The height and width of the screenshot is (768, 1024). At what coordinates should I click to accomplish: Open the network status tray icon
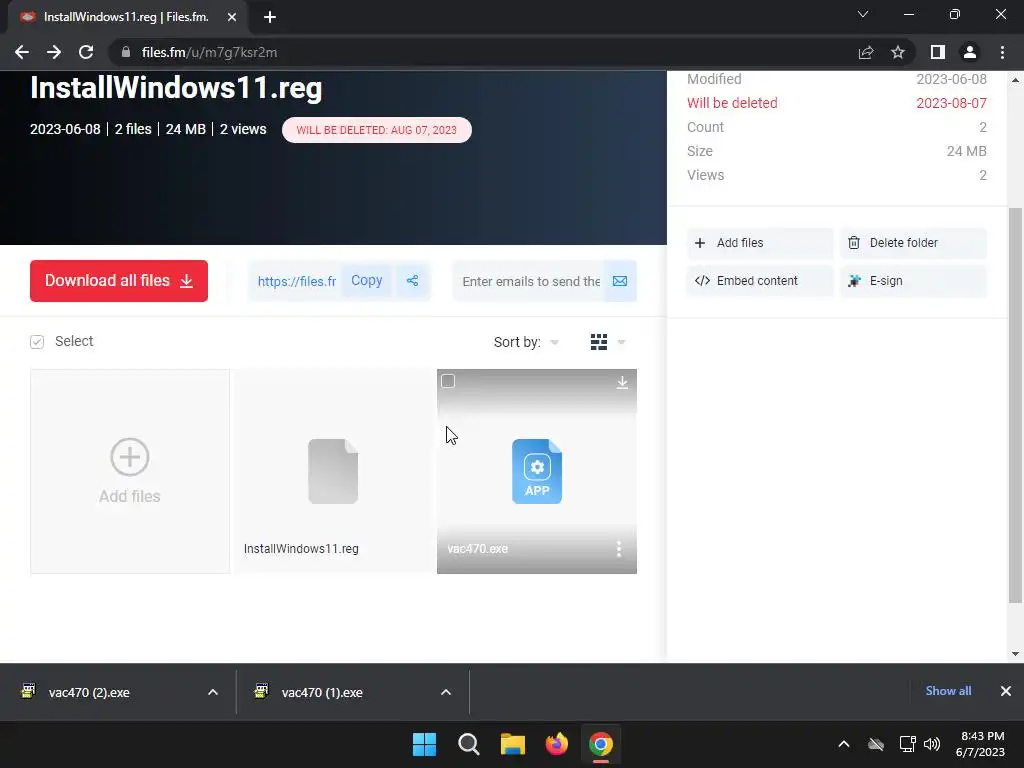coord(907,744)
